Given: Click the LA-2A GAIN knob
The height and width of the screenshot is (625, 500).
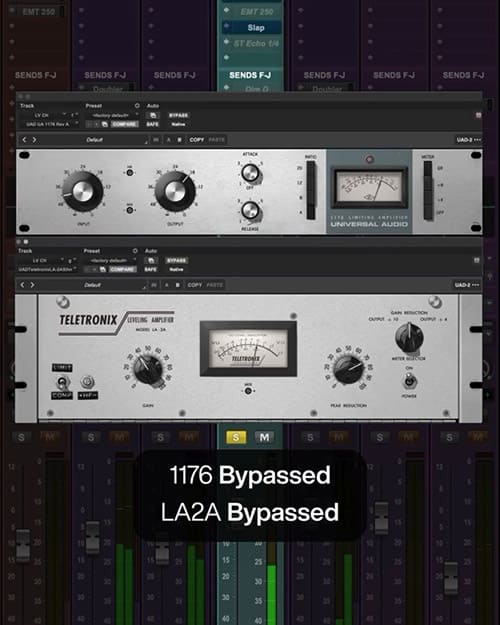Looking at the screenshot, I should (148, 369).
